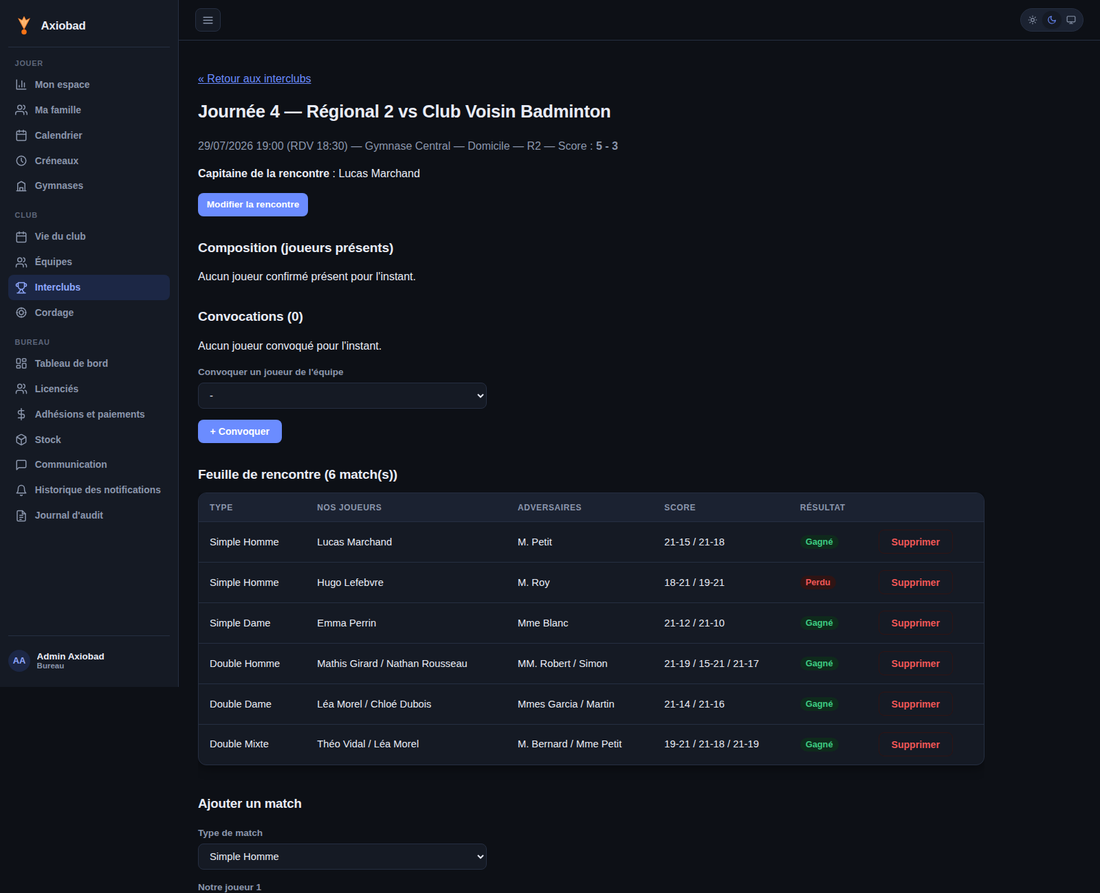Click the bell icon beside Historique des notifications

[21, 490]
